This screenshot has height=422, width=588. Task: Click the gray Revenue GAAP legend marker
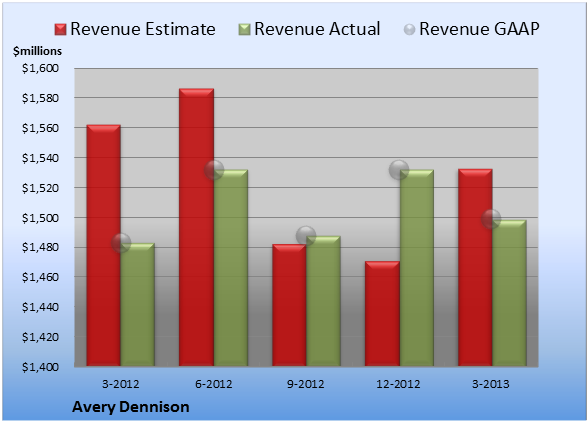tap(410, 30)
